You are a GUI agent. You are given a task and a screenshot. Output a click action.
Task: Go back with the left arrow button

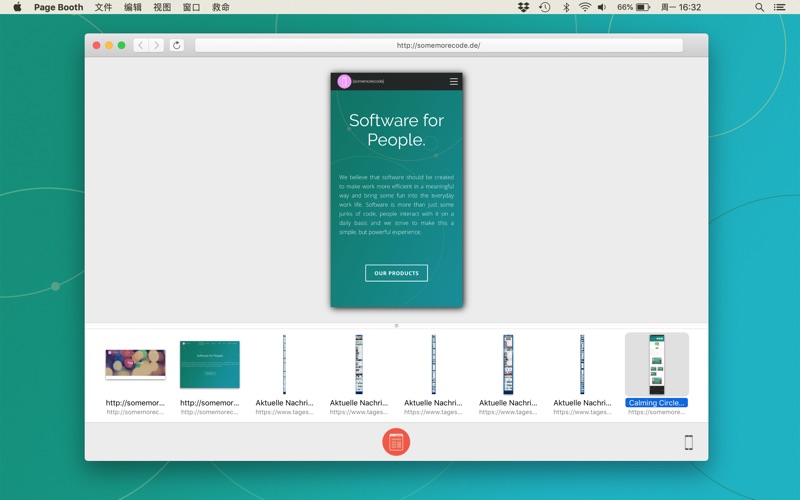pos(141,45)
